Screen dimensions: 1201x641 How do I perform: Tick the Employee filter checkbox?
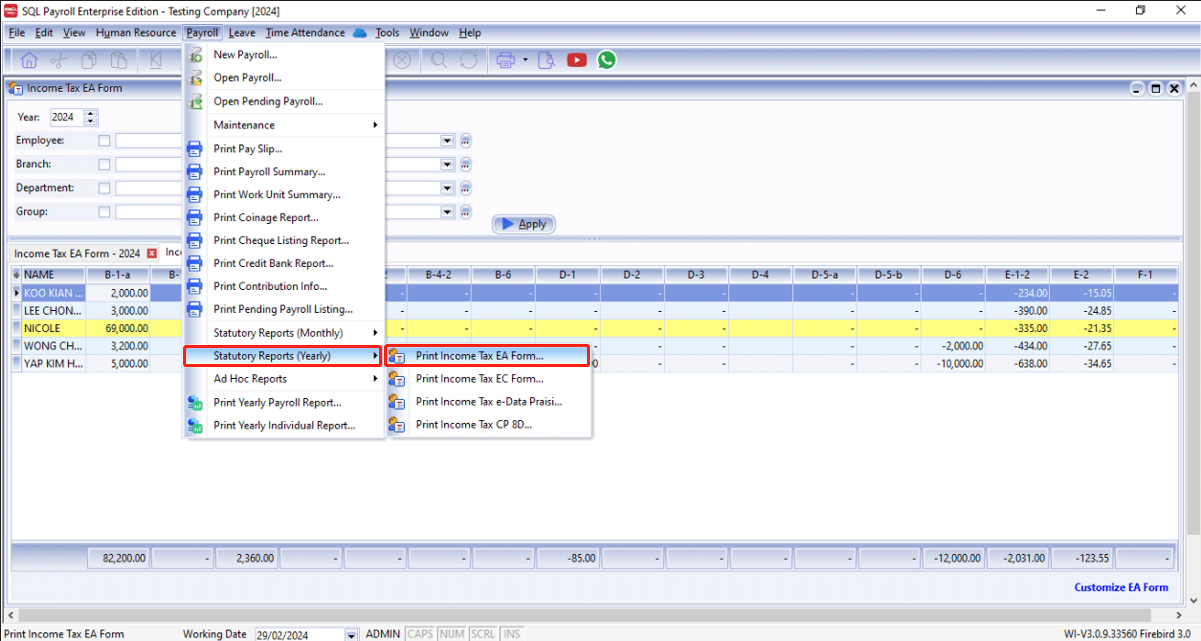(104, 141)
